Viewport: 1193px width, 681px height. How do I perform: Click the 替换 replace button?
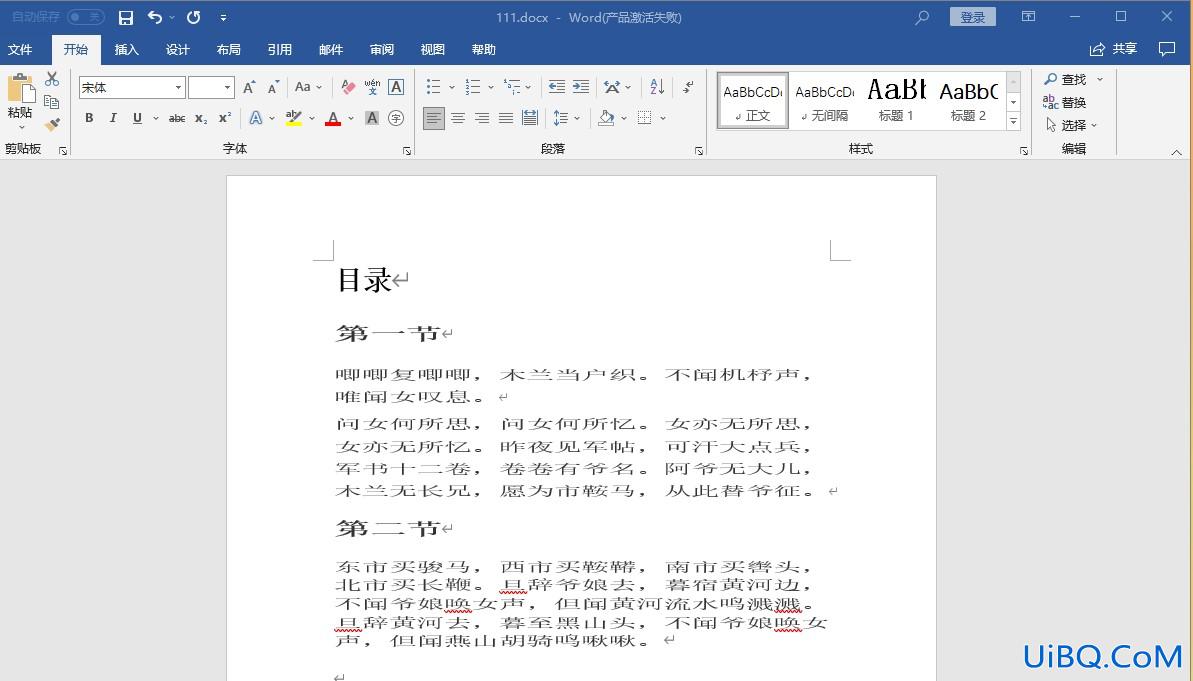pyautogui.click(x=1064, y=102)
